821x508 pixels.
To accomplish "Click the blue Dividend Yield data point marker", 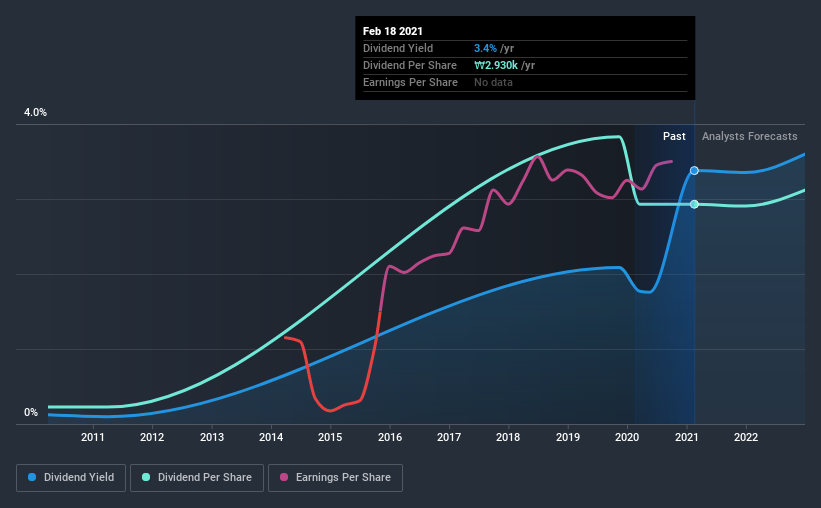I will click(694, 171).
